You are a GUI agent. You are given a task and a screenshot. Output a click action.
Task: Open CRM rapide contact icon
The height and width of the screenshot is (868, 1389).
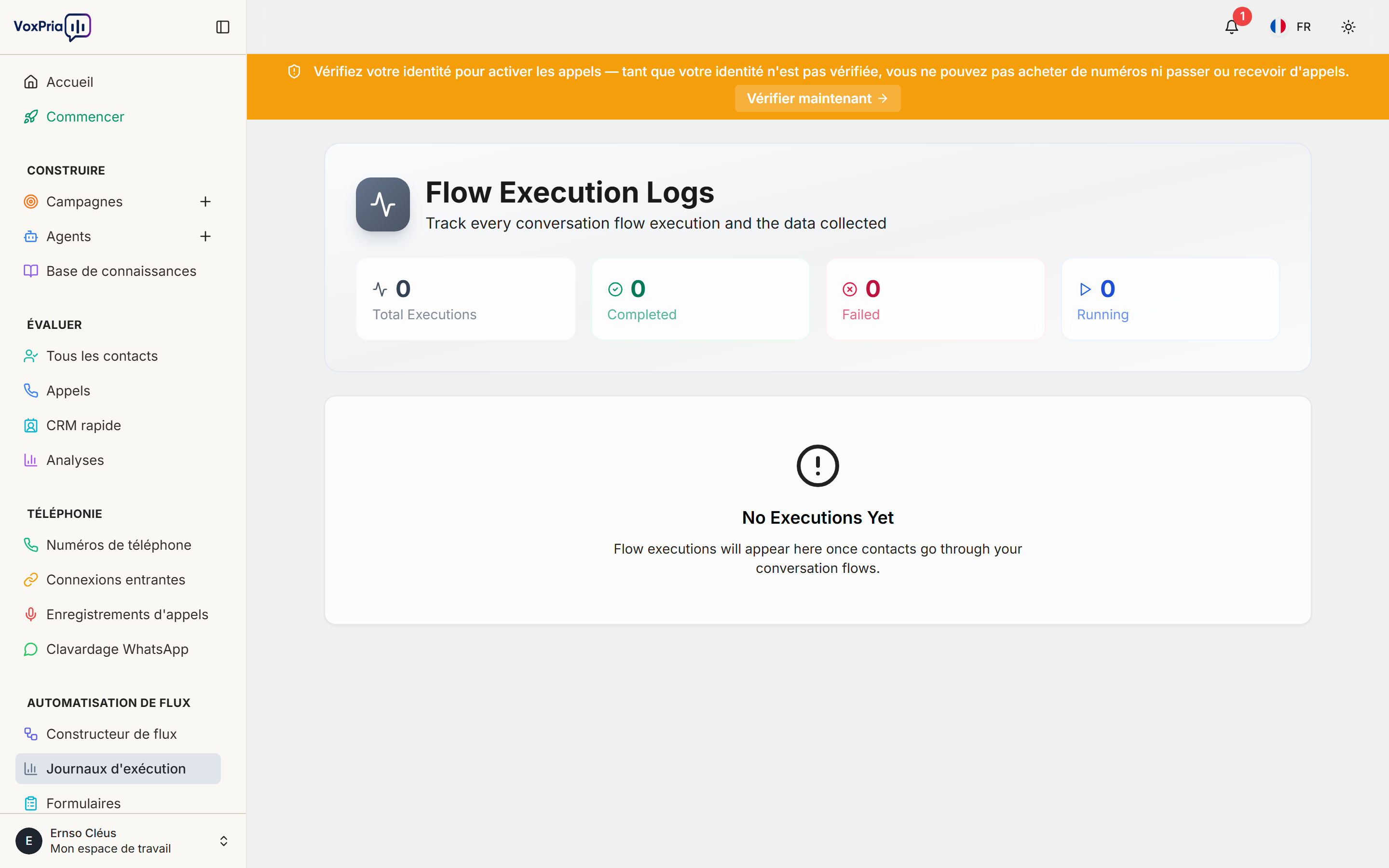[x=31, y=425]
